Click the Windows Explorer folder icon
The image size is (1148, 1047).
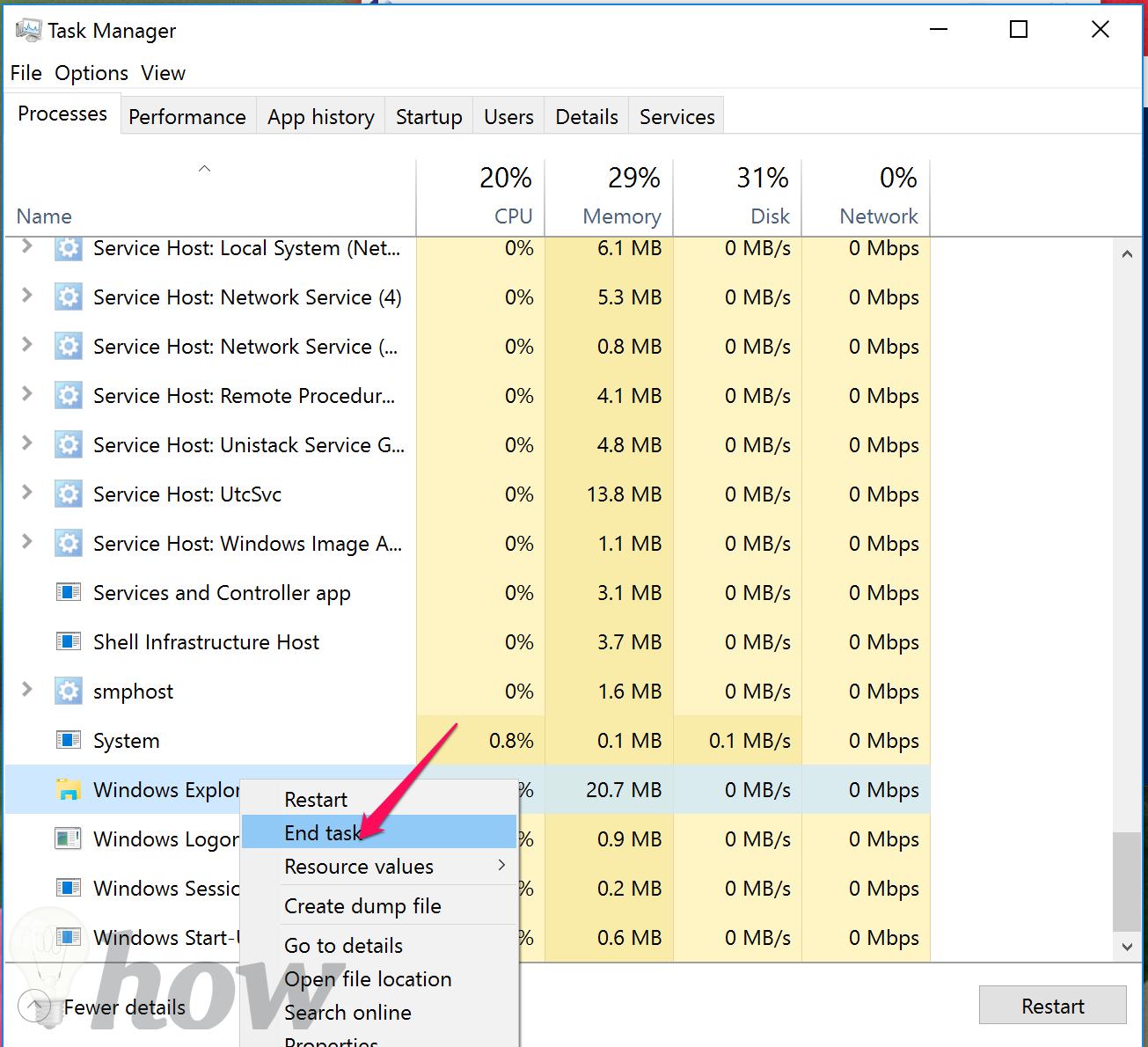pyautogui.click(x=69, y=789)
